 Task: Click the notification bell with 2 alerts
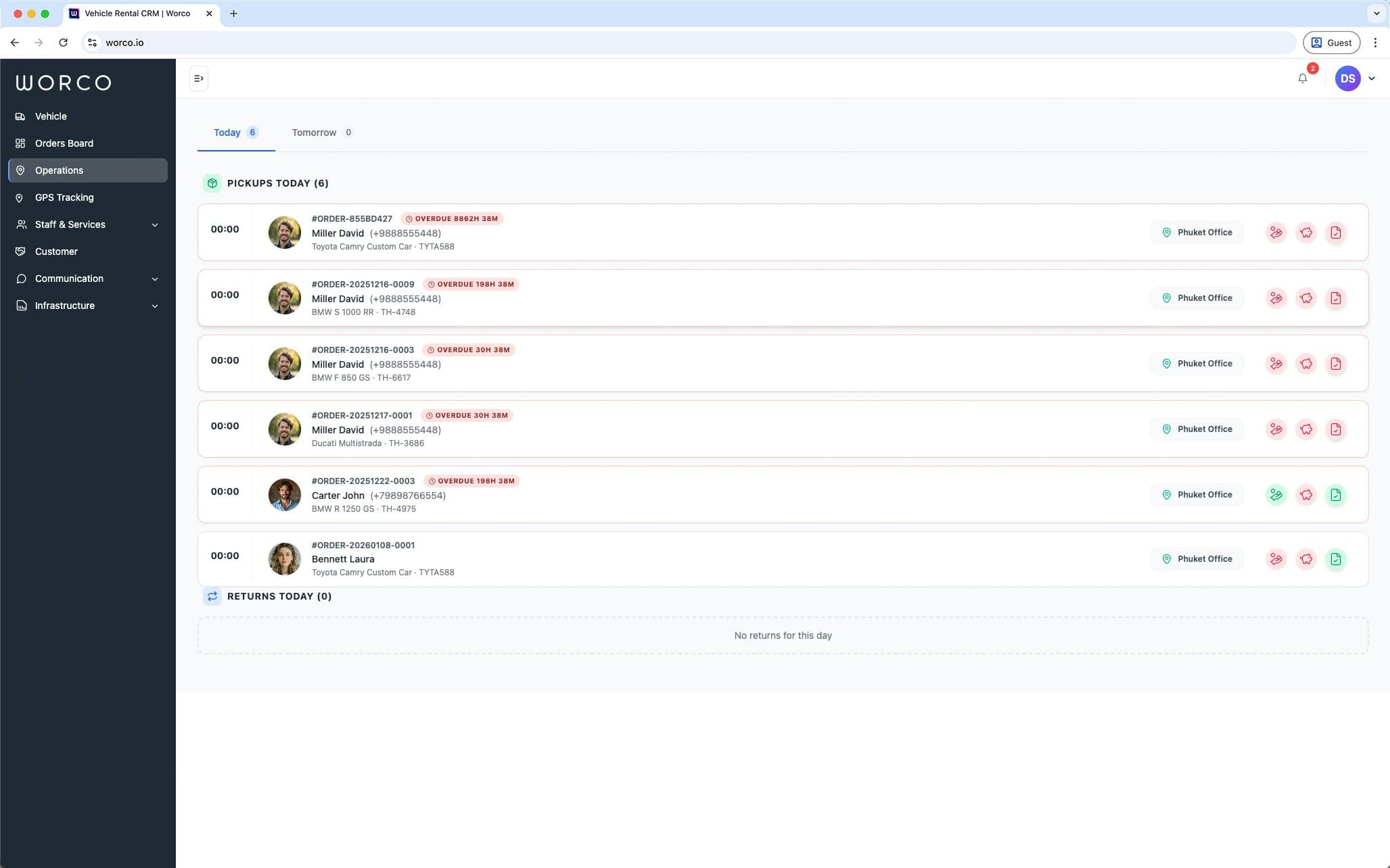pyautogui.click(x=1301, y=78)
